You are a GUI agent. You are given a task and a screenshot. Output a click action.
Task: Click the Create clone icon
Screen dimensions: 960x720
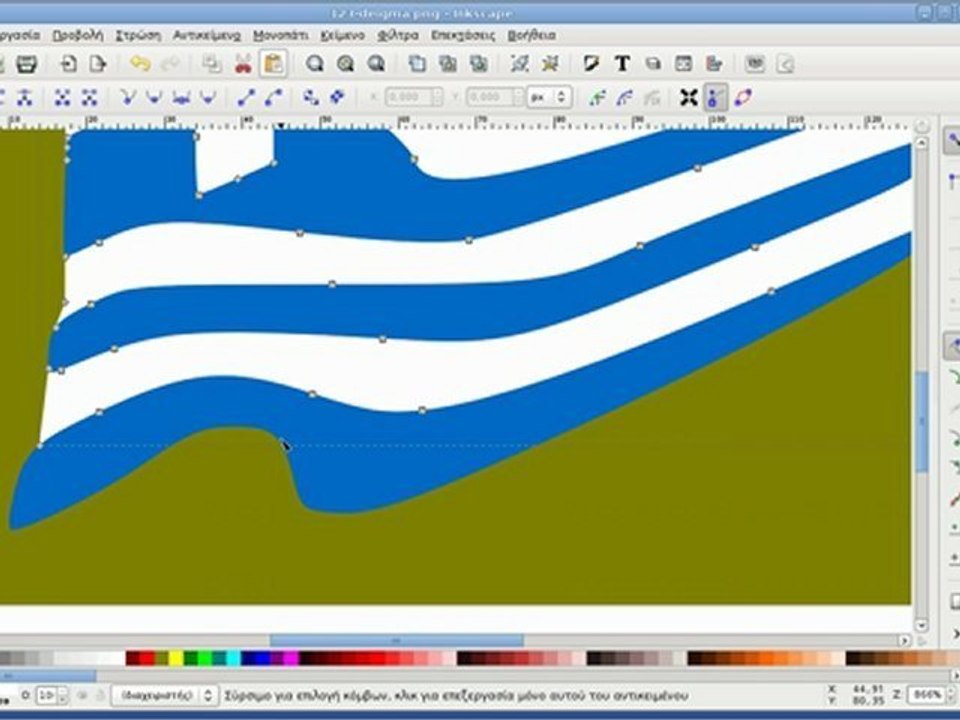448,64
